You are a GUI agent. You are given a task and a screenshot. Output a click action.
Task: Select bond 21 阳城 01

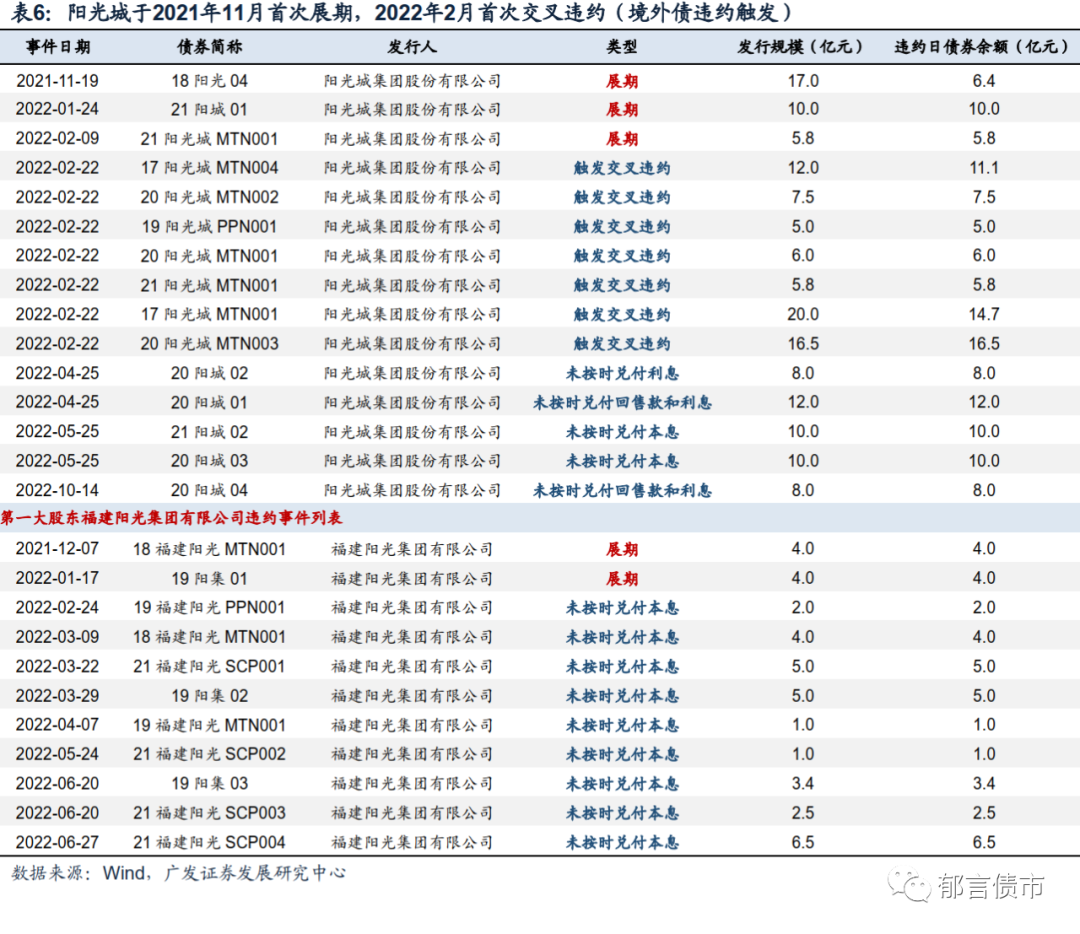[x=209, y=110]
